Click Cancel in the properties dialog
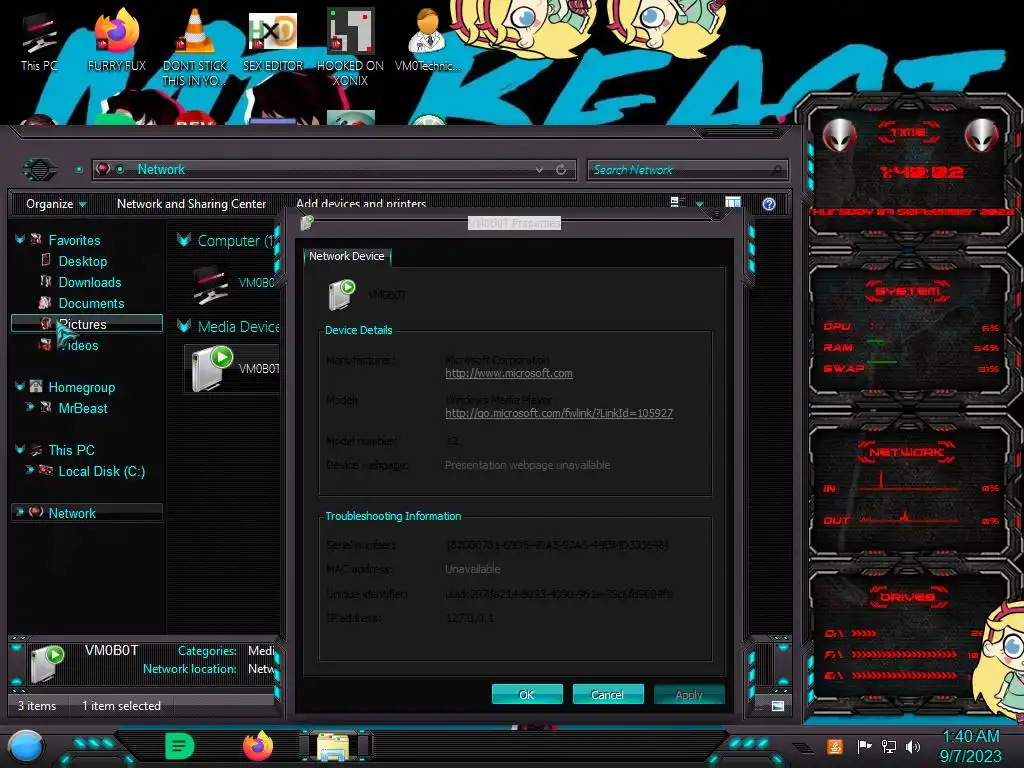 click(607, 694)
